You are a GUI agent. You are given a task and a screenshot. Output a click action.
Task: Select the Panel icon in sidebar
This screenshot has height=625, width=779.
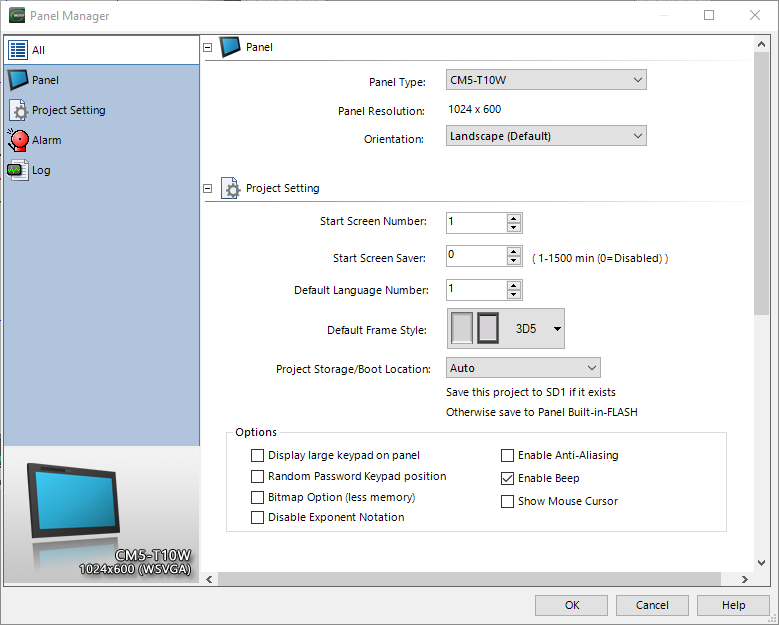18,80
